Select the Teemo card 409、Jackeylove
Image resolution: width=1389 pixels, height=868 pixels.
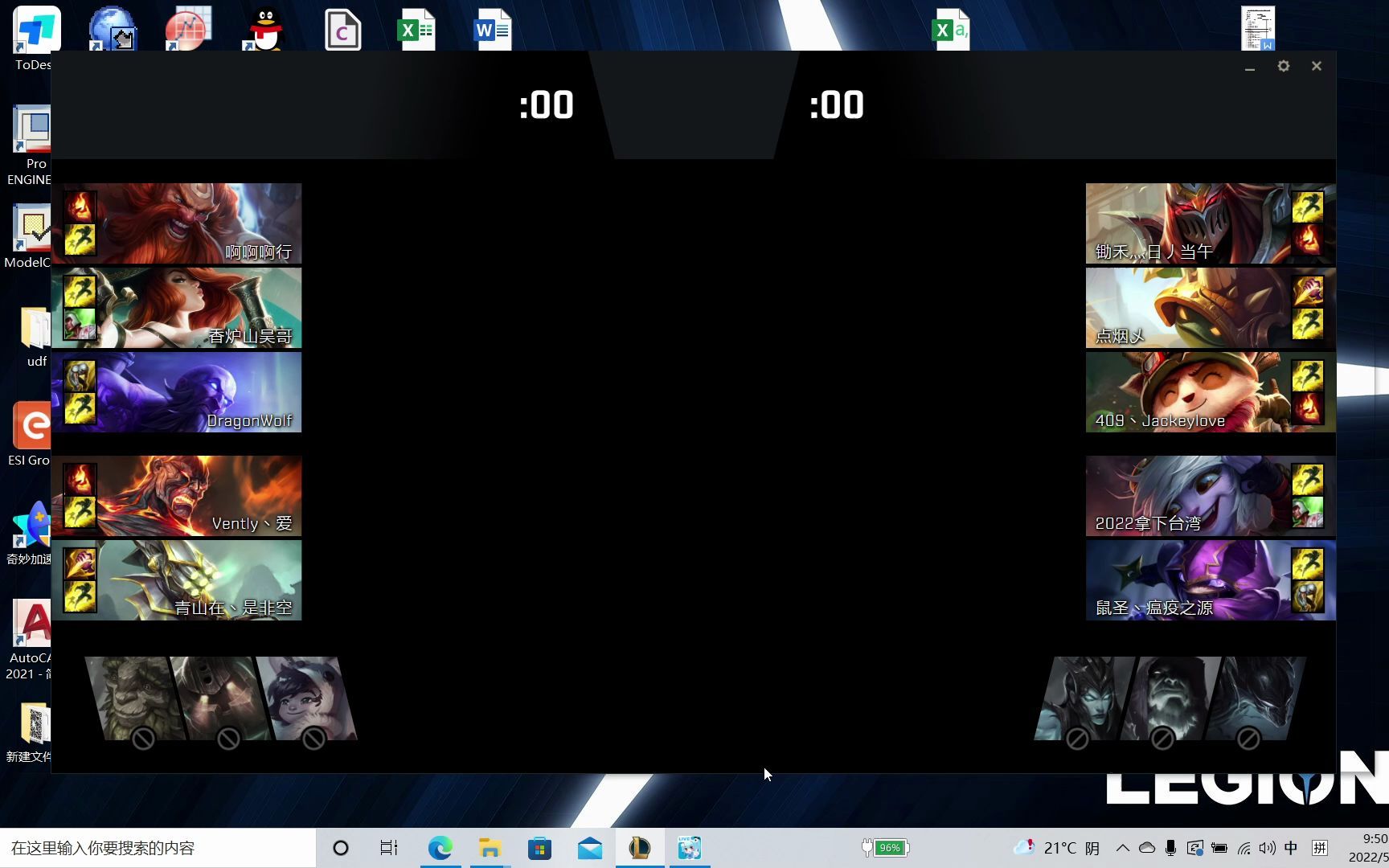click(x=1211, y=392)
